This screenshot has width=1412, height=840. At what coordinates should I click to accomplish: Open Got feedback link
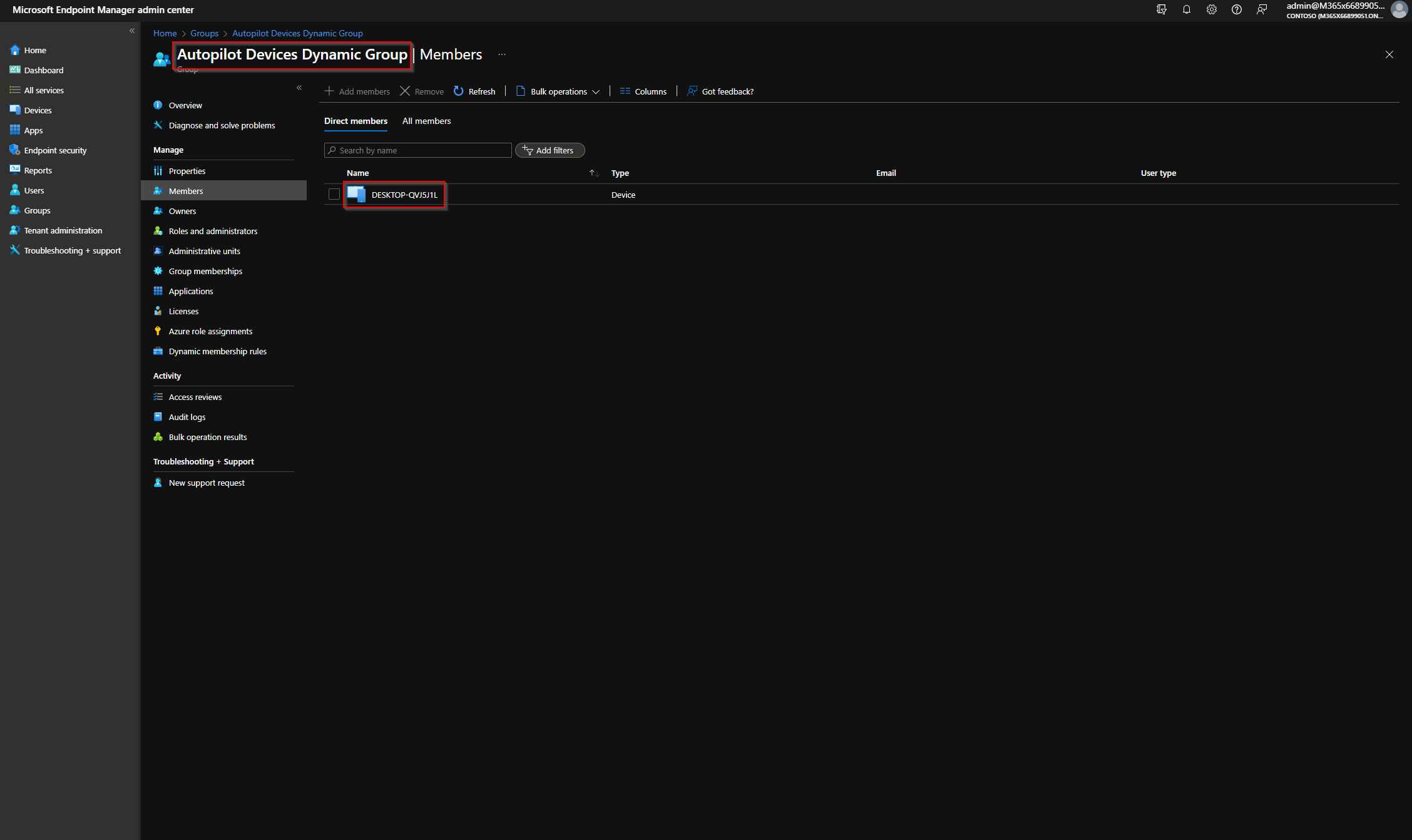[x=727, y=91]
